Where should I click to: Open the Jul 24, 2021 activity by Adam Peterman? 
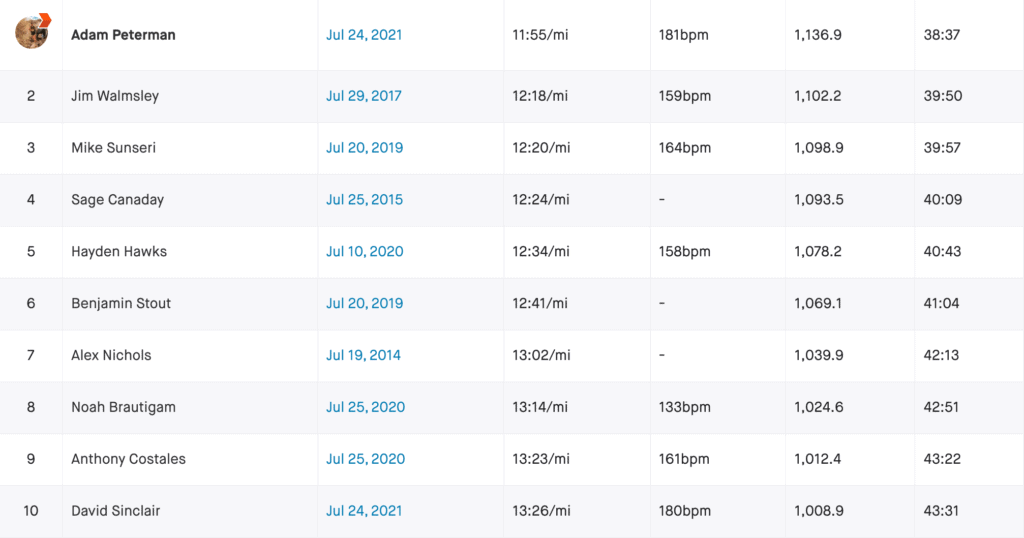click(x=364, y=35)
